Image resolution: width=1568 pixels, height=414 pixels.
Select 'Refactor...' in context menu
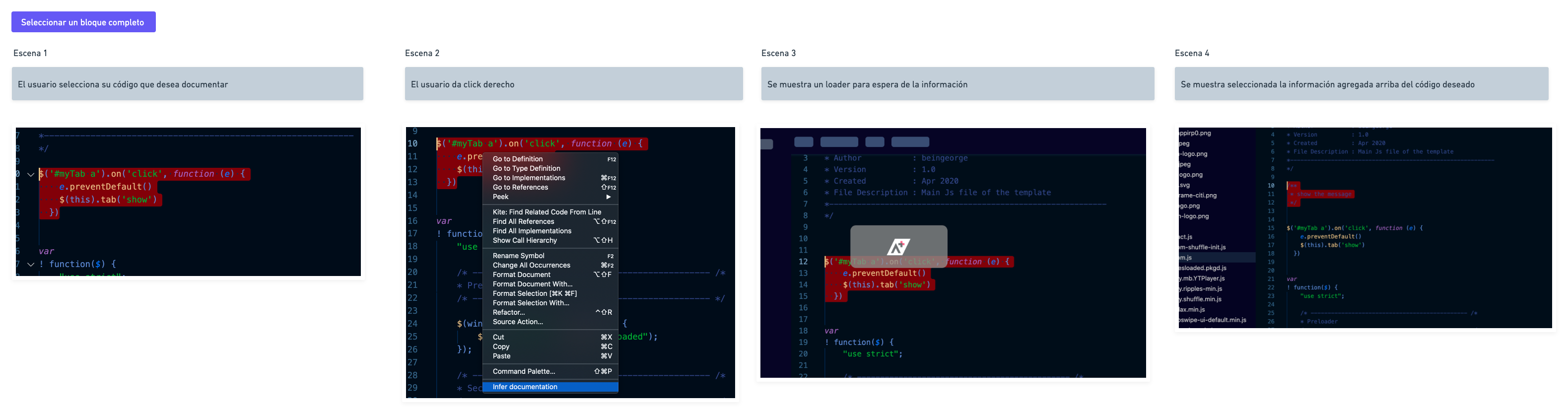550,312
